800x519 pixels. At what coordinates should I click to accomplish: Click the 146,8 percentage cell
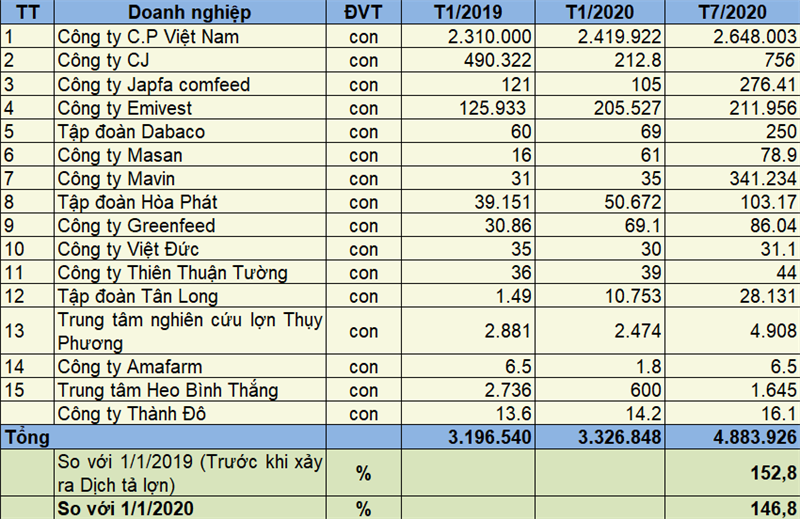click(733, 508)
